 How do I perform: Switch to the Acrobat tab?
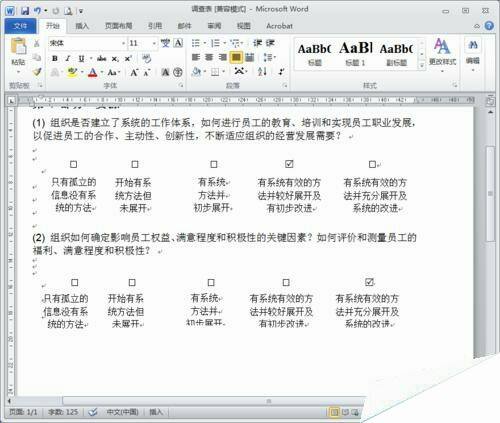[x=279, y=26]
